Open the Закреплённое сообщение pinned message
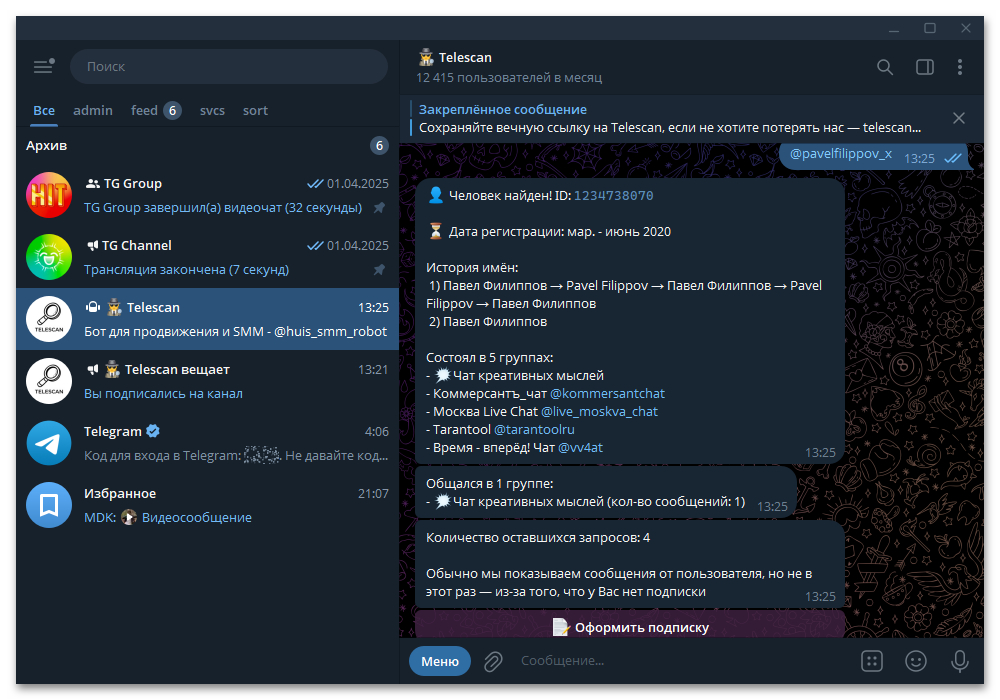 pyautogui.click(x=670, y=119)
